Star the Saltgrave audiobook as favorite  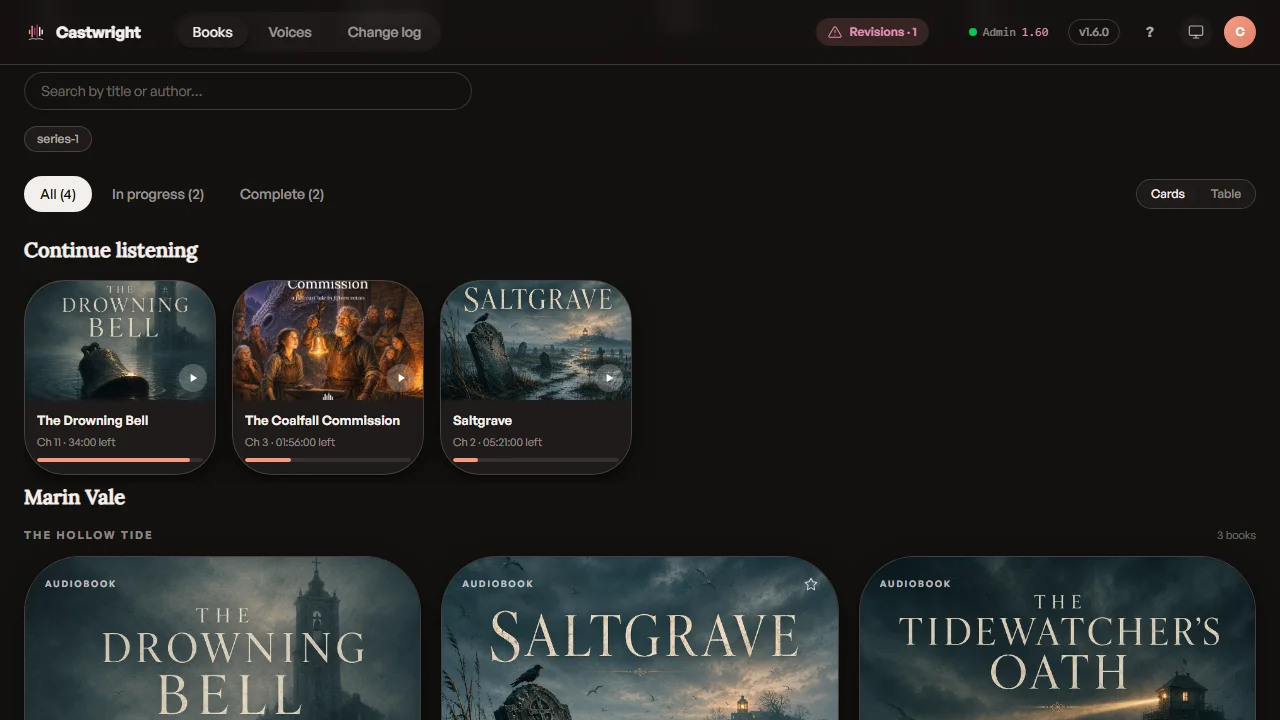coord(811,584)
